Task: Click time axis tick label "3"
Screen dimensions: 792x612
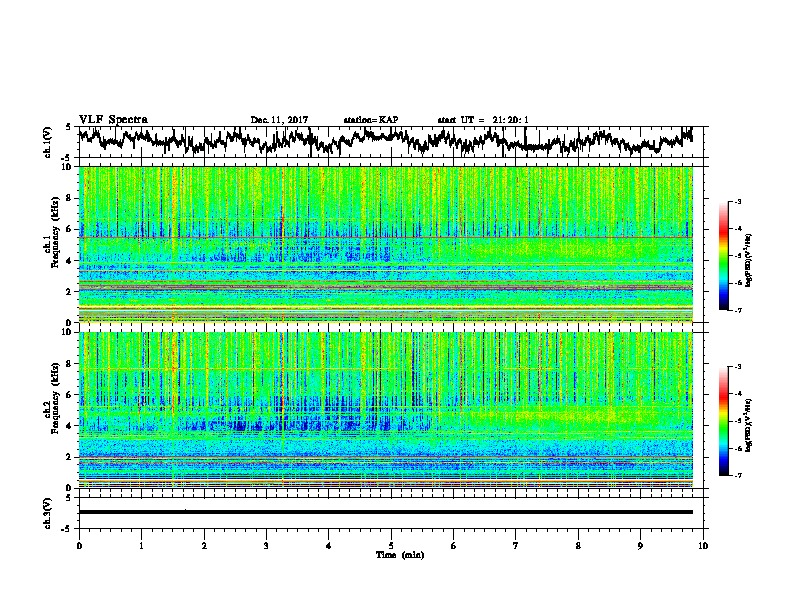Action: (266, 545)
